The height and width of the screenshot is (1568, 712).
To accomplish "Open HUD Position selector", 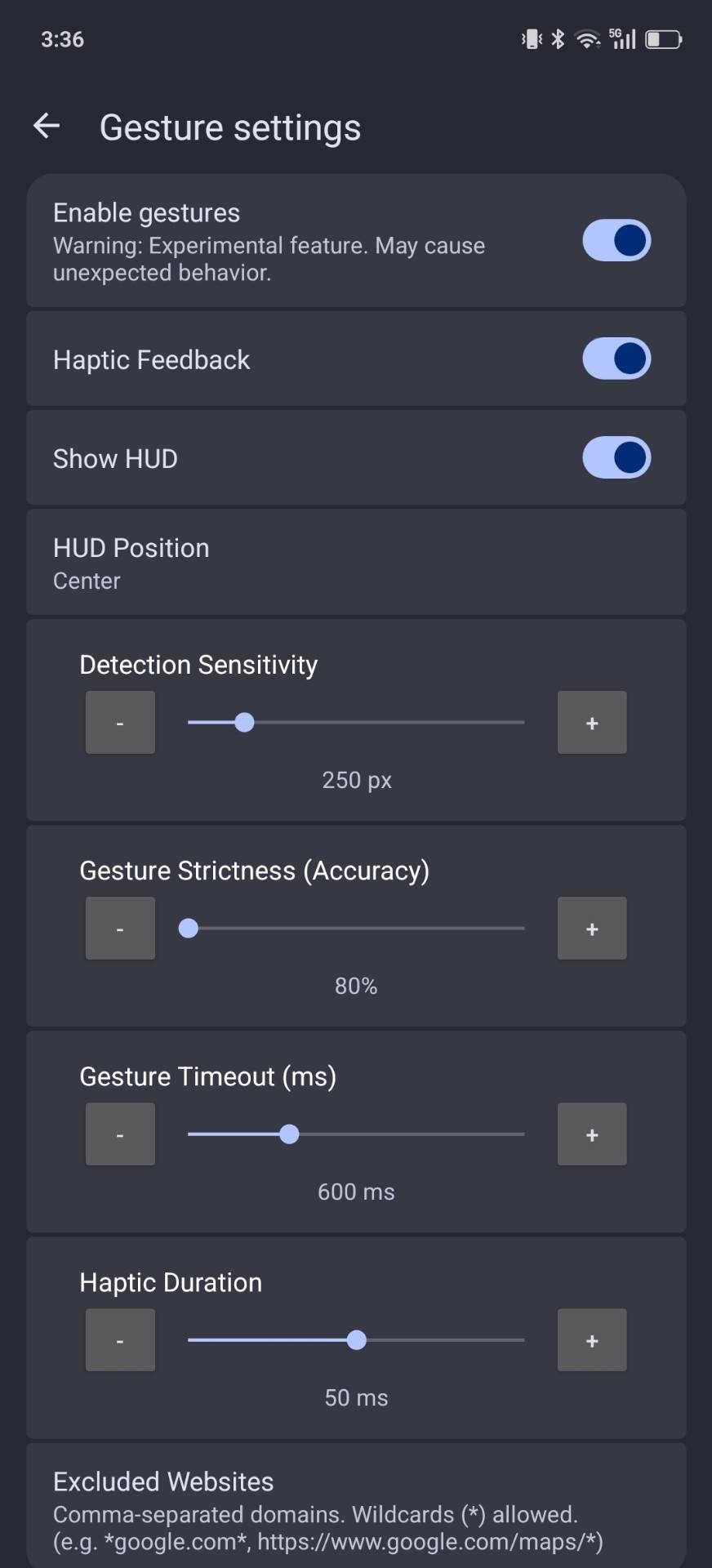I will pyautogui.click(x=356, y=563).
